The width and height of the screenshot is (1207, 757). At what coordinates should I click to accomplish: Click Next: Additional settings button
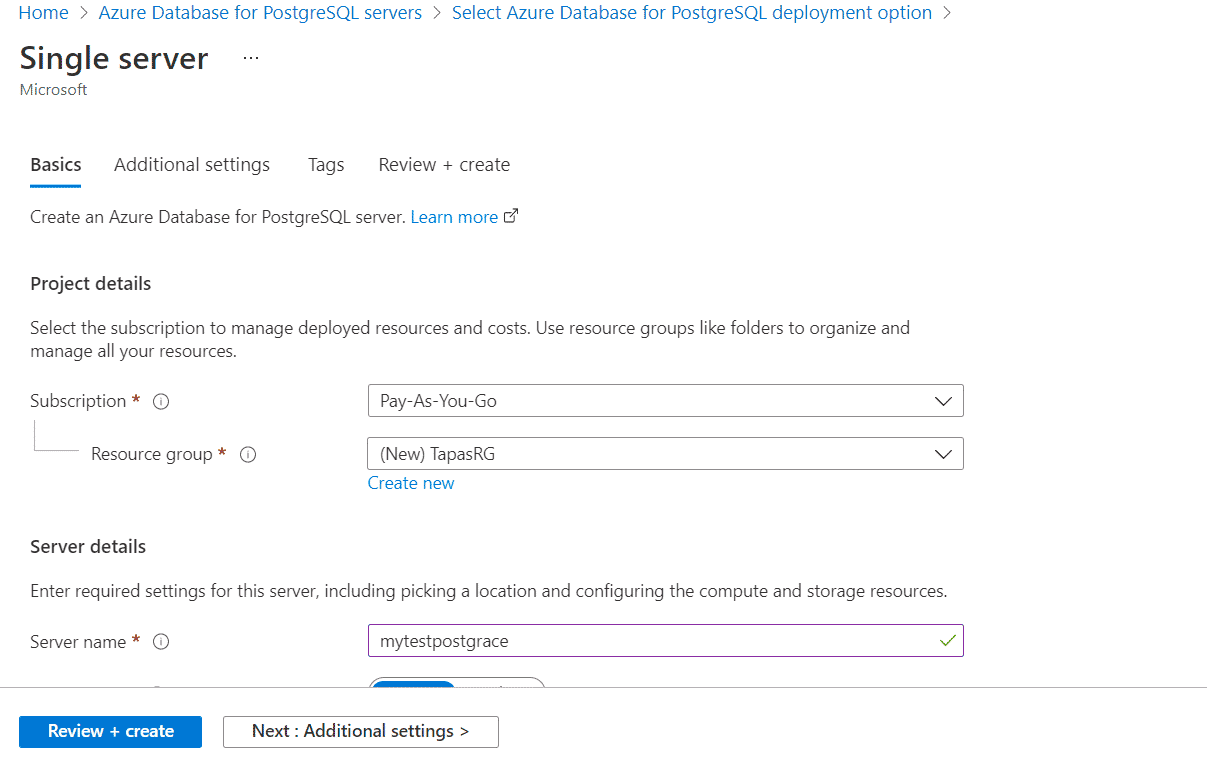(360, 731)
